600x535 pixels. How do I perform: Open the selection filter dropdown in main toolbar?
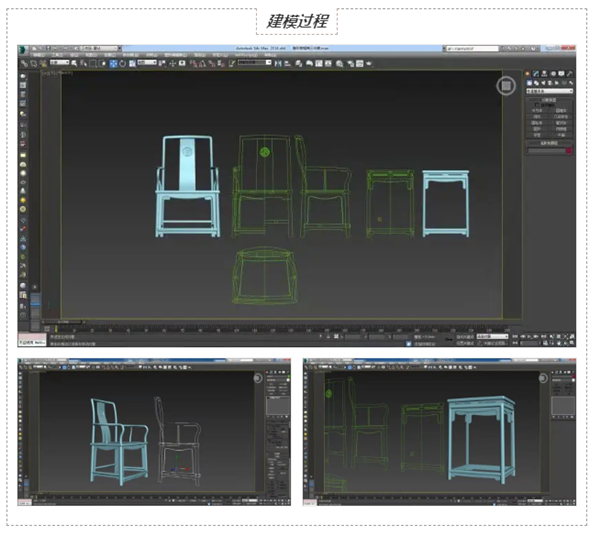point(60,63)
